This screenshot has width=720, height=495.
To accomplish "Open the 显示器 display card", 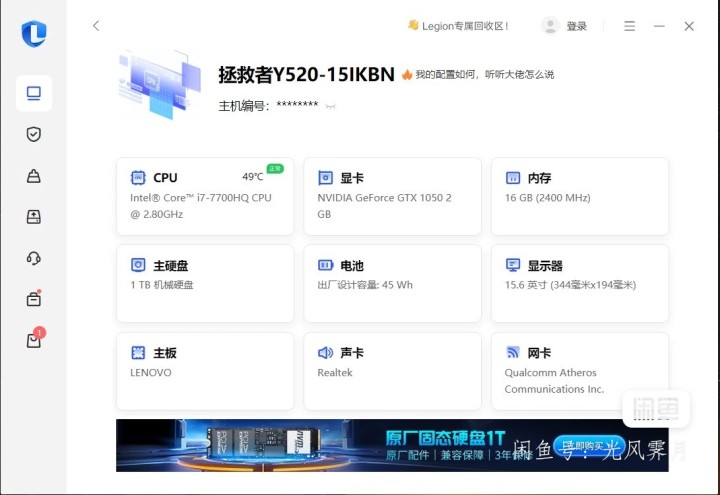I will tap(580, 283).
